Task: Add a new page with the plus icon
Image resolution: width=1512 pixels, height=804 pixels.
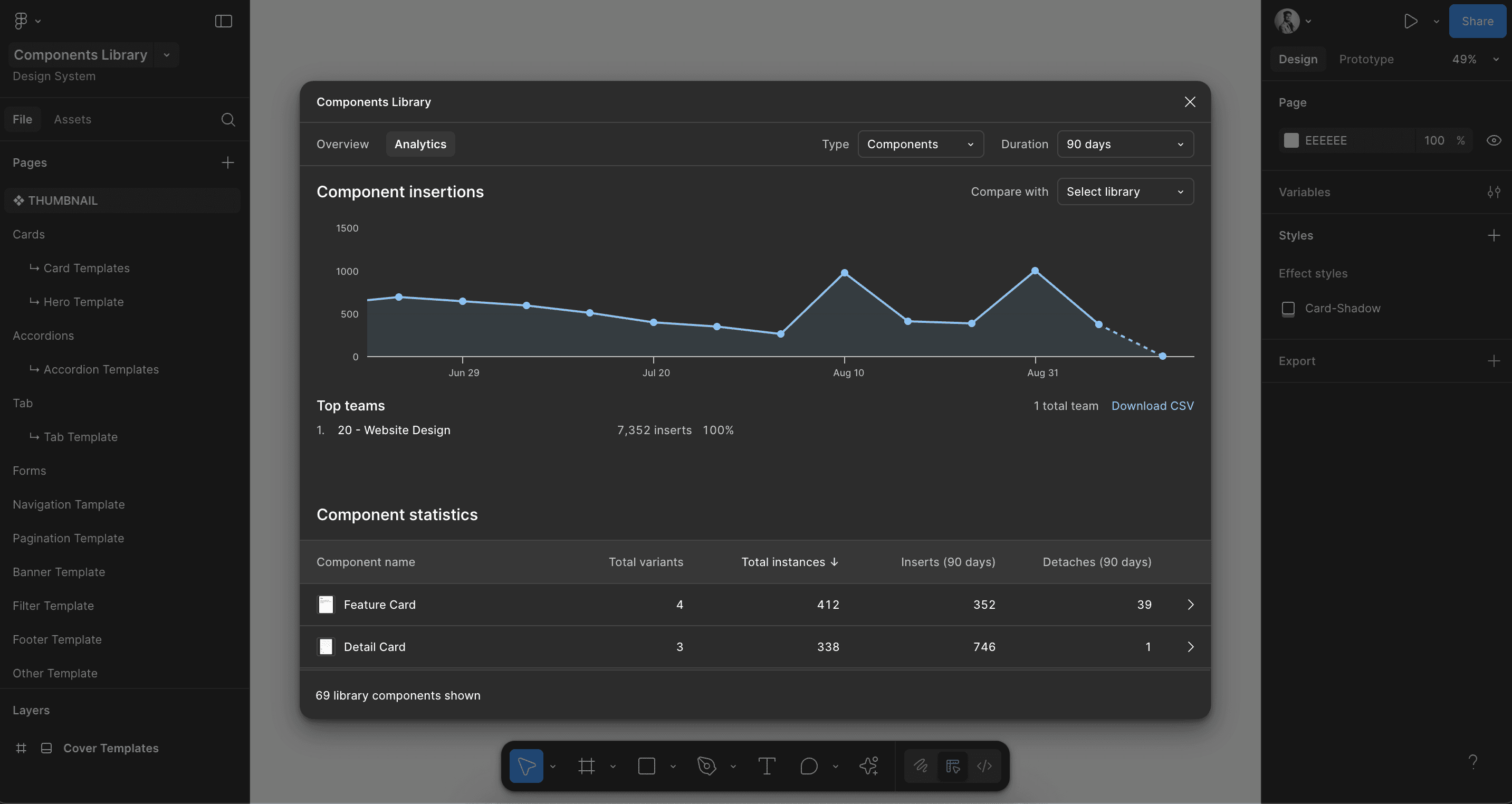Action: coord(228,162)
